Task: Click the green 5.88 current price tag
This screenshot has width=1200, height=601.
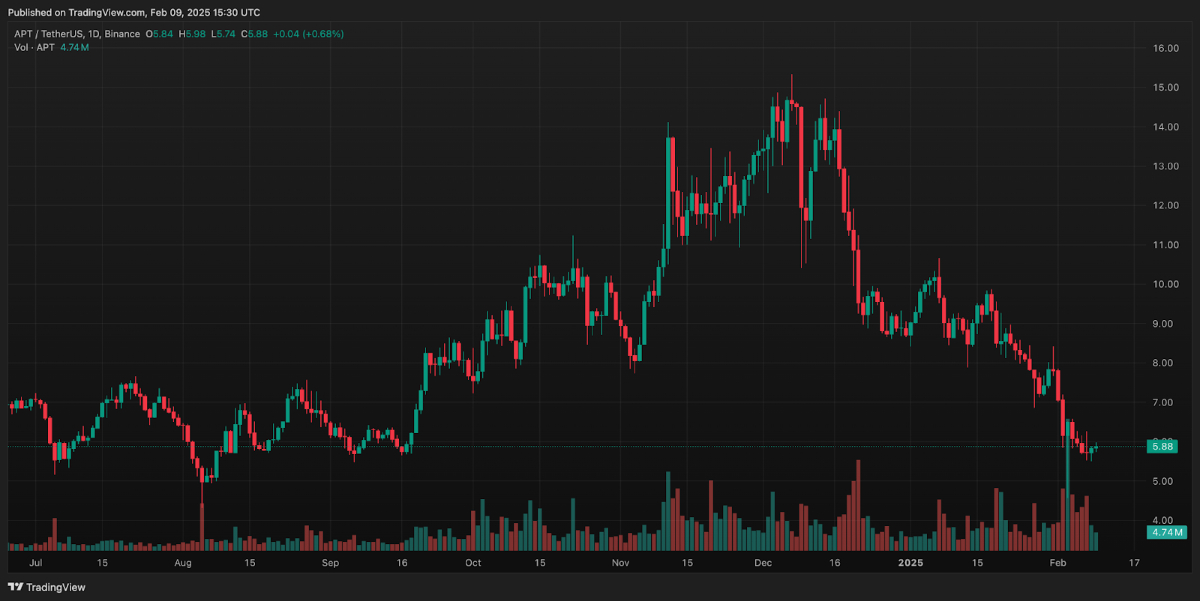Action: 1162,446
